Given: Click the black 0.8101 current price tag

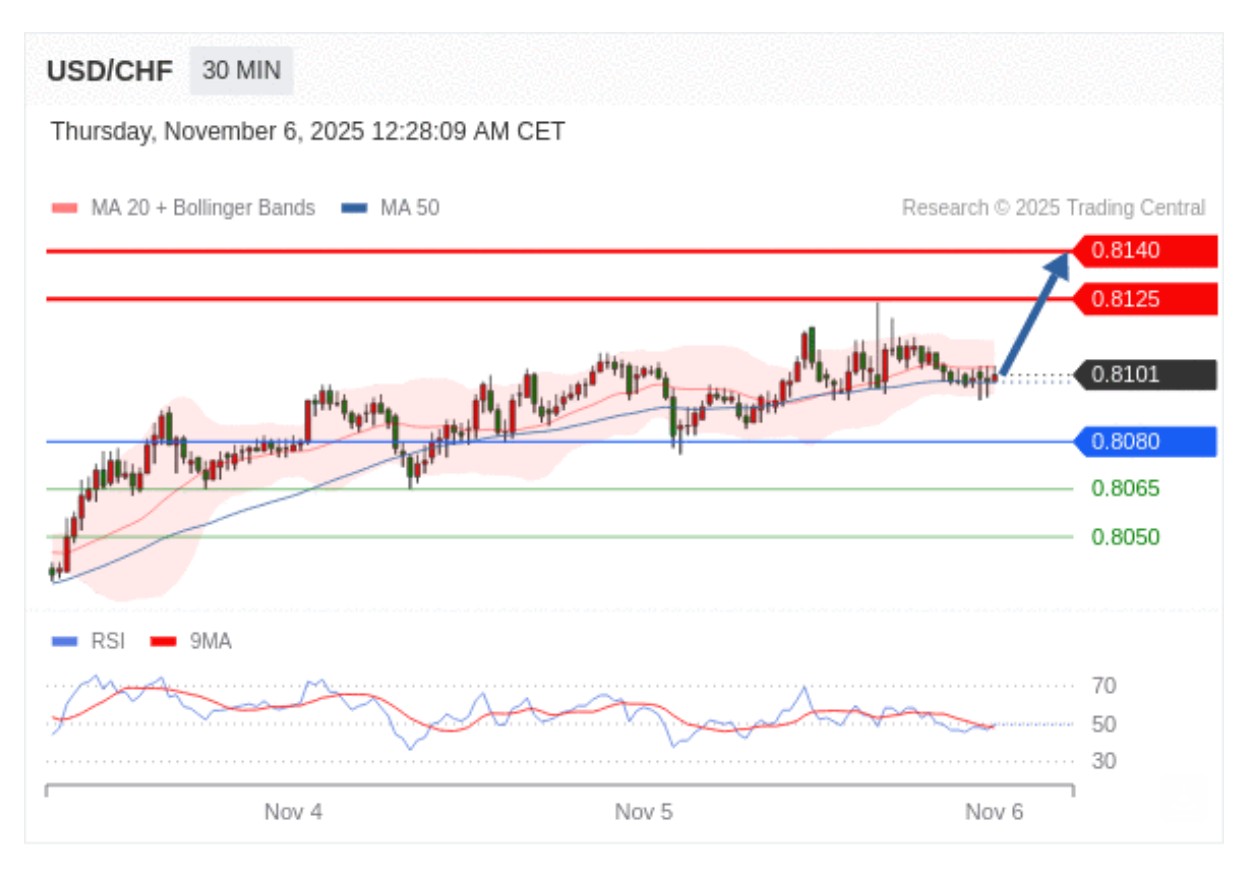Looking at the screenshot, I should coord(1144,375).
